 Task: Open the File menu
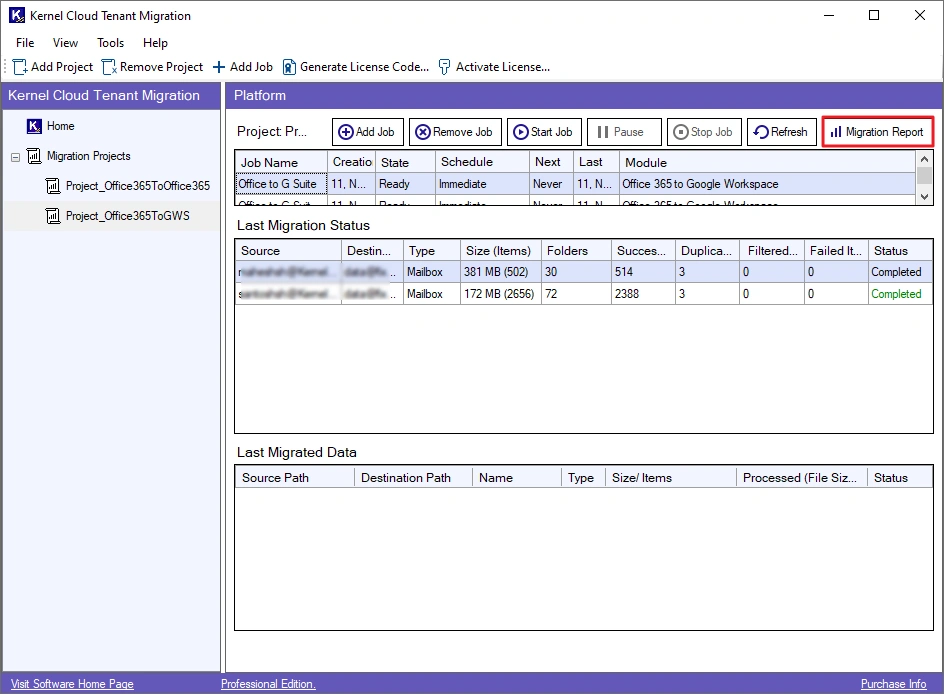pos(25,43)
